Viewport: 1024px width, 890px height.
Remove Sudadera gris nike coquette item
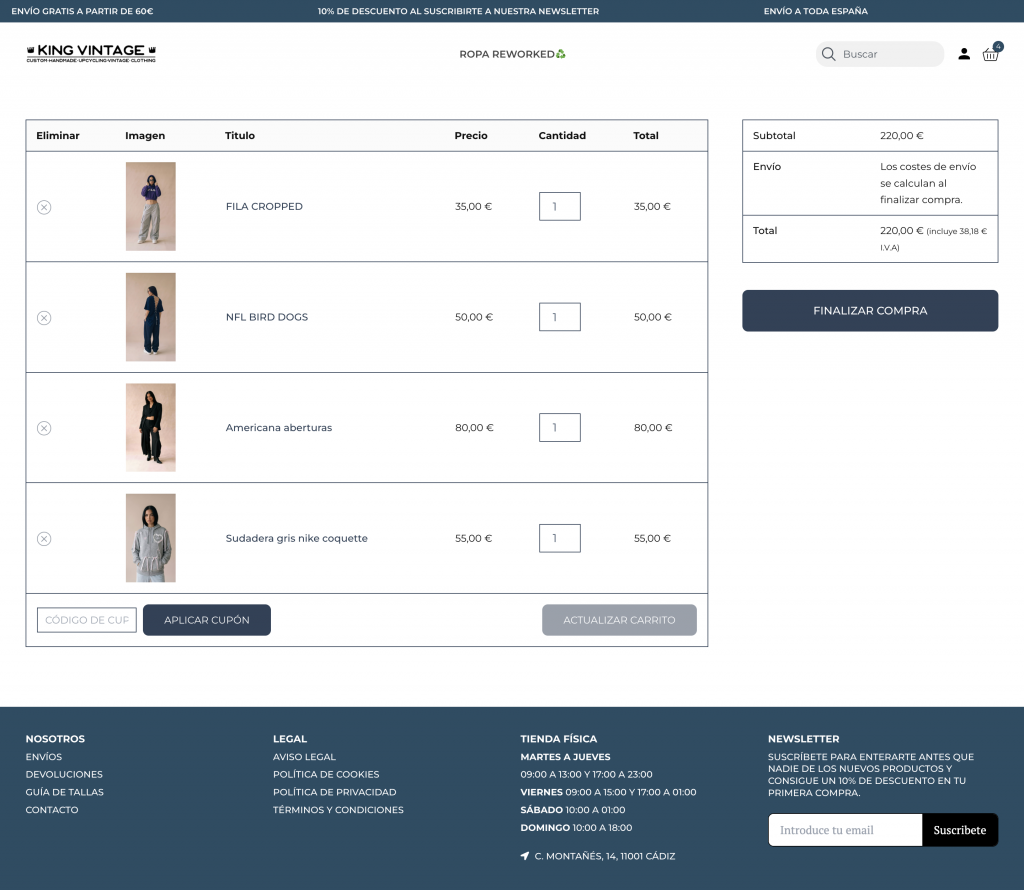click(x=44, y=539)
